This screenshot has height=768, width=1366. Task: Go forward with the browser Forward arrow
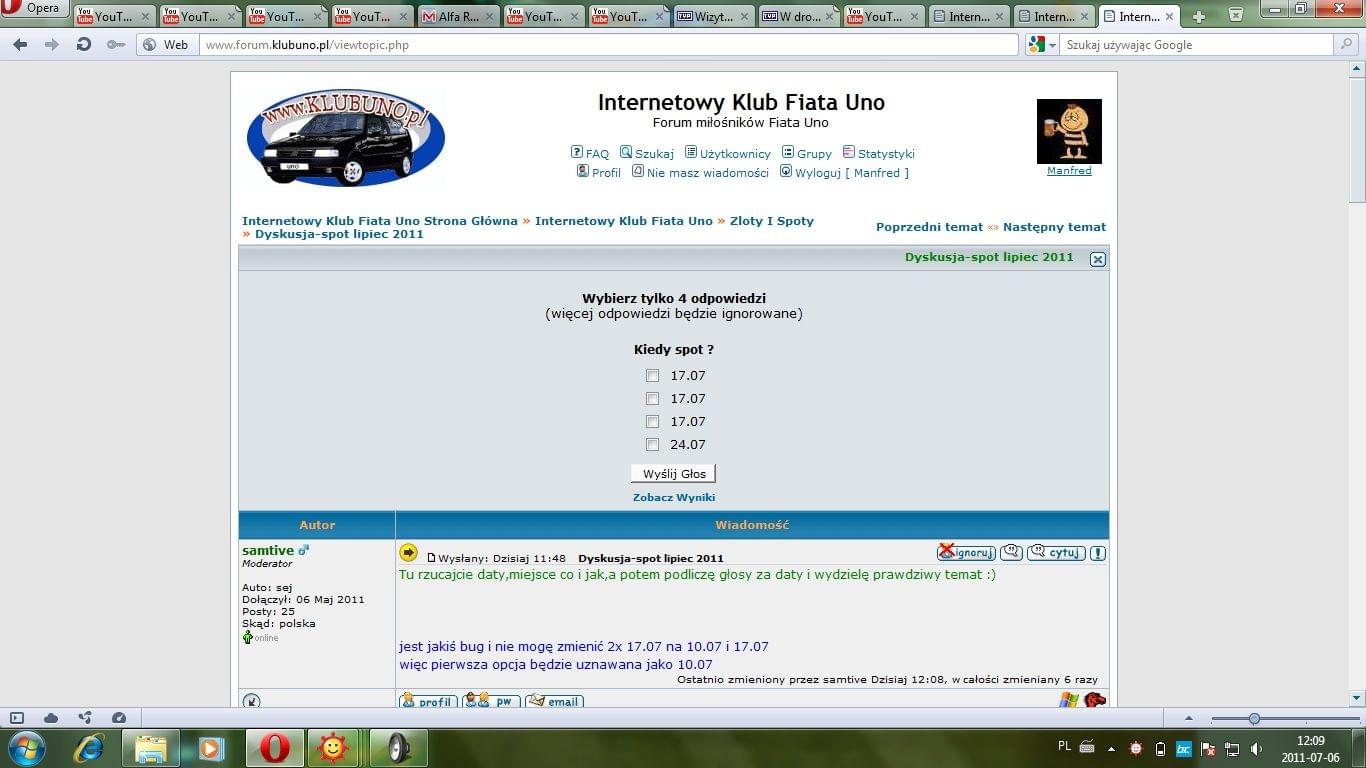coord(52,45)
